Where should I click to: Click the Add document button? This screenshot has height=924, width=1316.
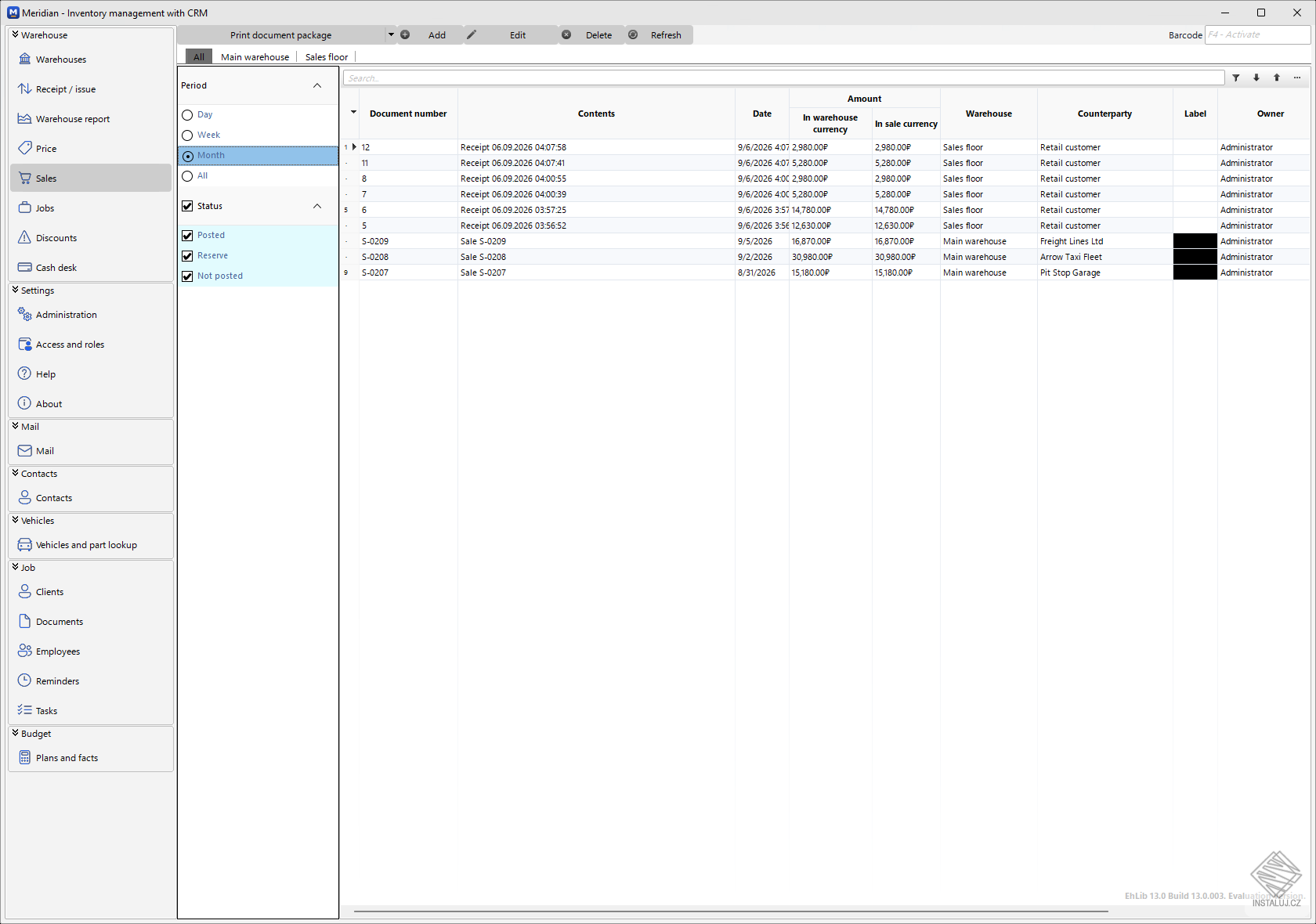430,35
